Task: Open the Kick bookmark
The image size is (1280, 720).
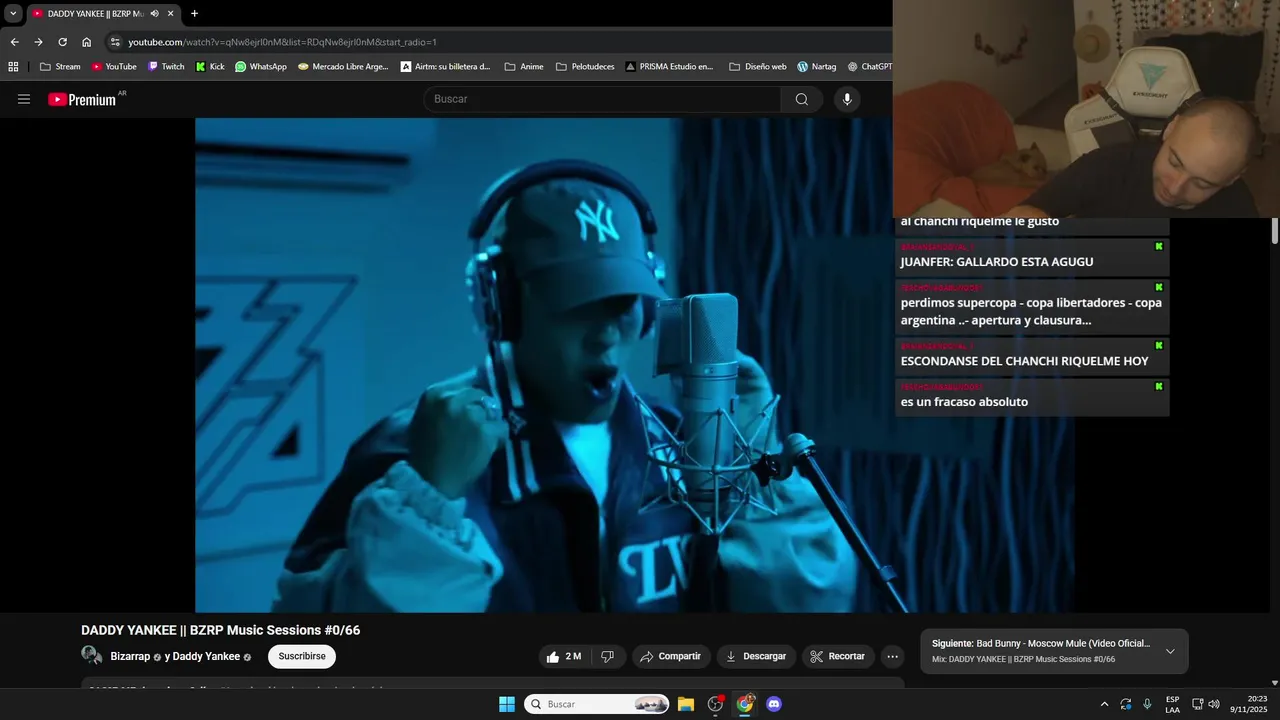Action: pyautogui.click(x=210, y=67)
